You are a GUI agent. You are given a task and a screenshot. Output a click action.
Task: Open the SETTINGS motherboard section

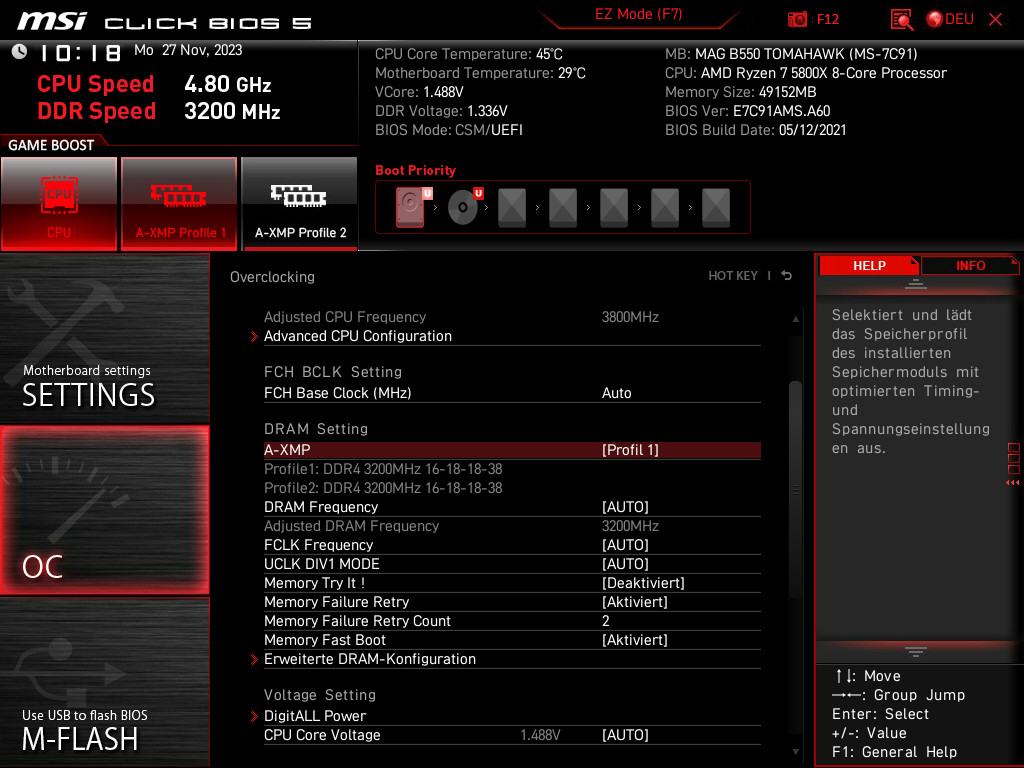click(x=104, y=338)
